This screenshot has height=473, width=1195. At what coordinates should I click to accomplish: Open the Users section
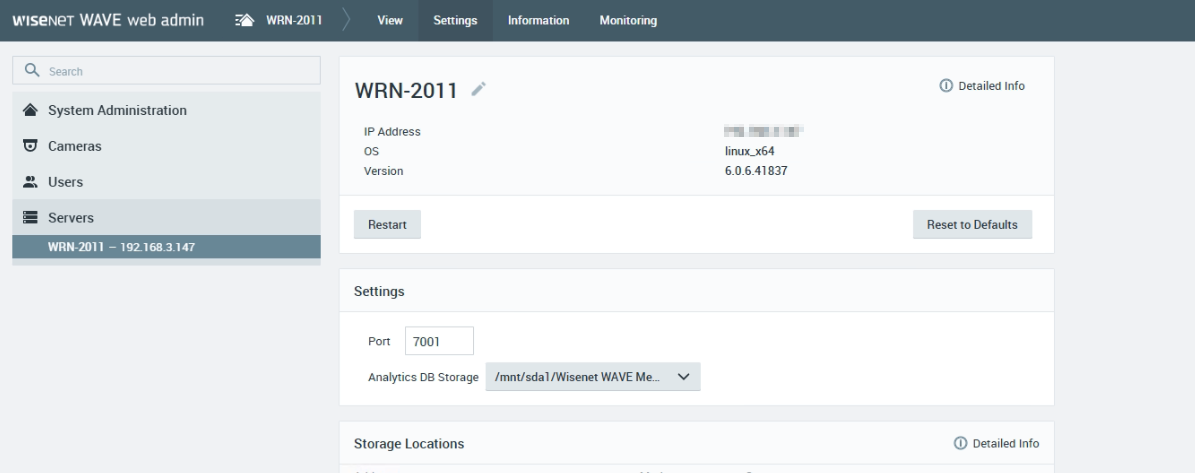point(166,182)
